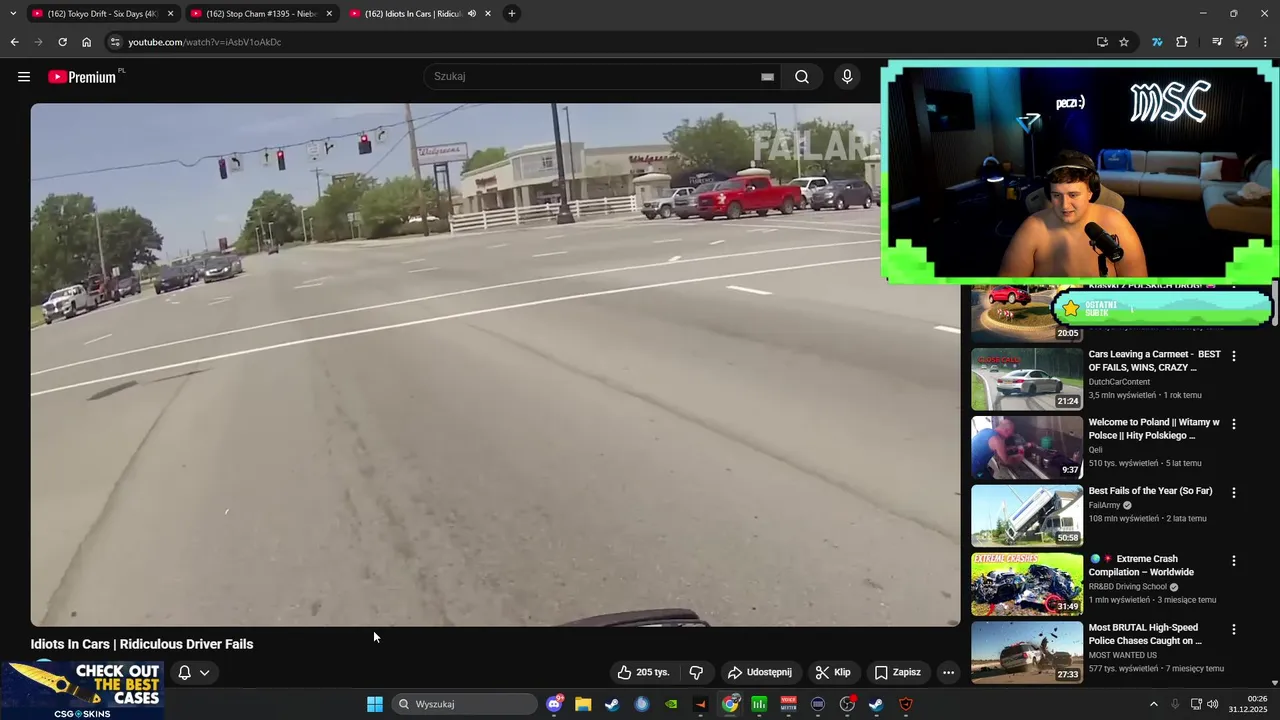
Task: Open the YouTube hamburger guide menu
Action: [24, 77]
